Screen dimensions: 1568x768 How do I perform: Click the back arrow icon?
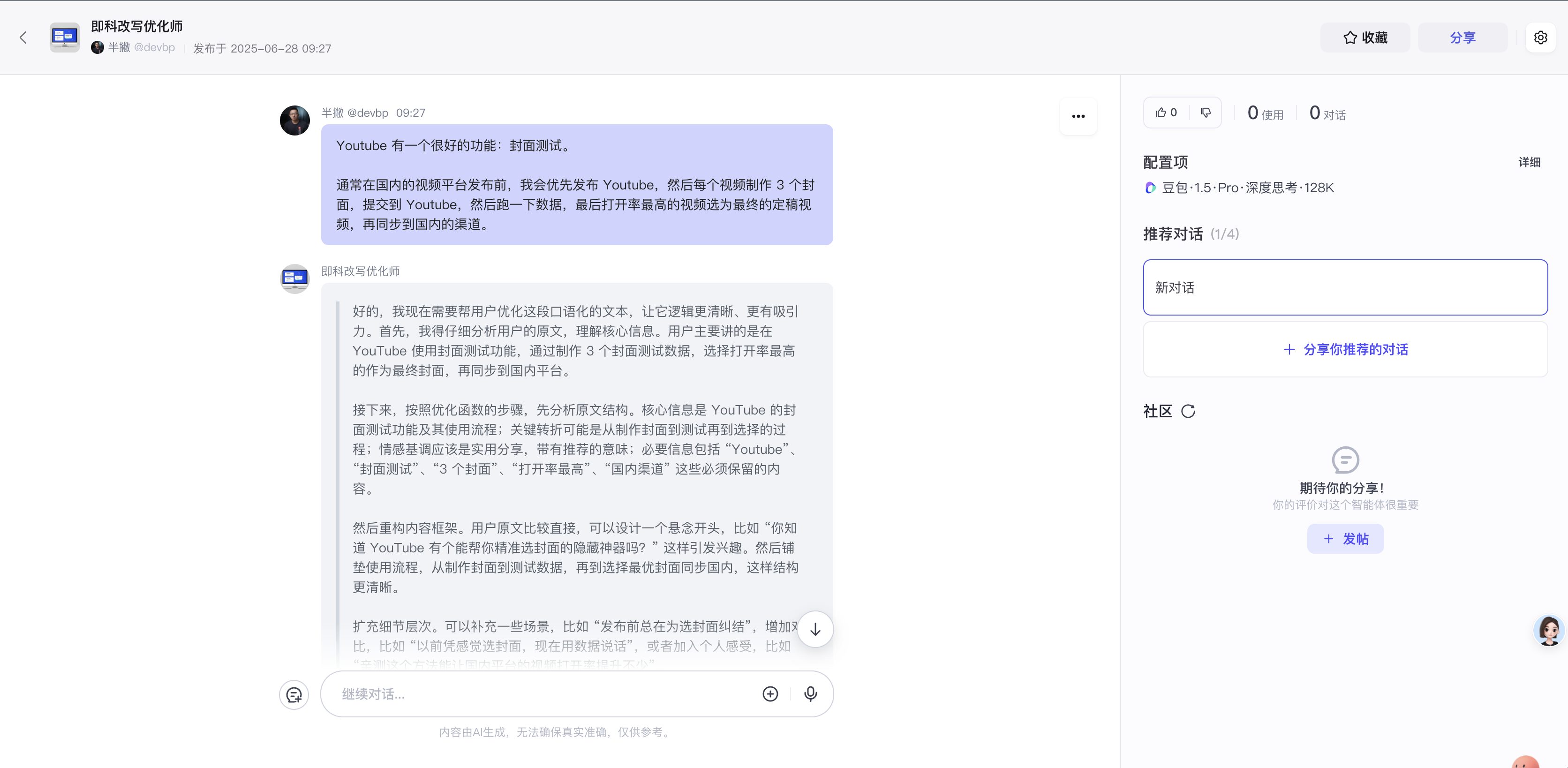(23, 38)
